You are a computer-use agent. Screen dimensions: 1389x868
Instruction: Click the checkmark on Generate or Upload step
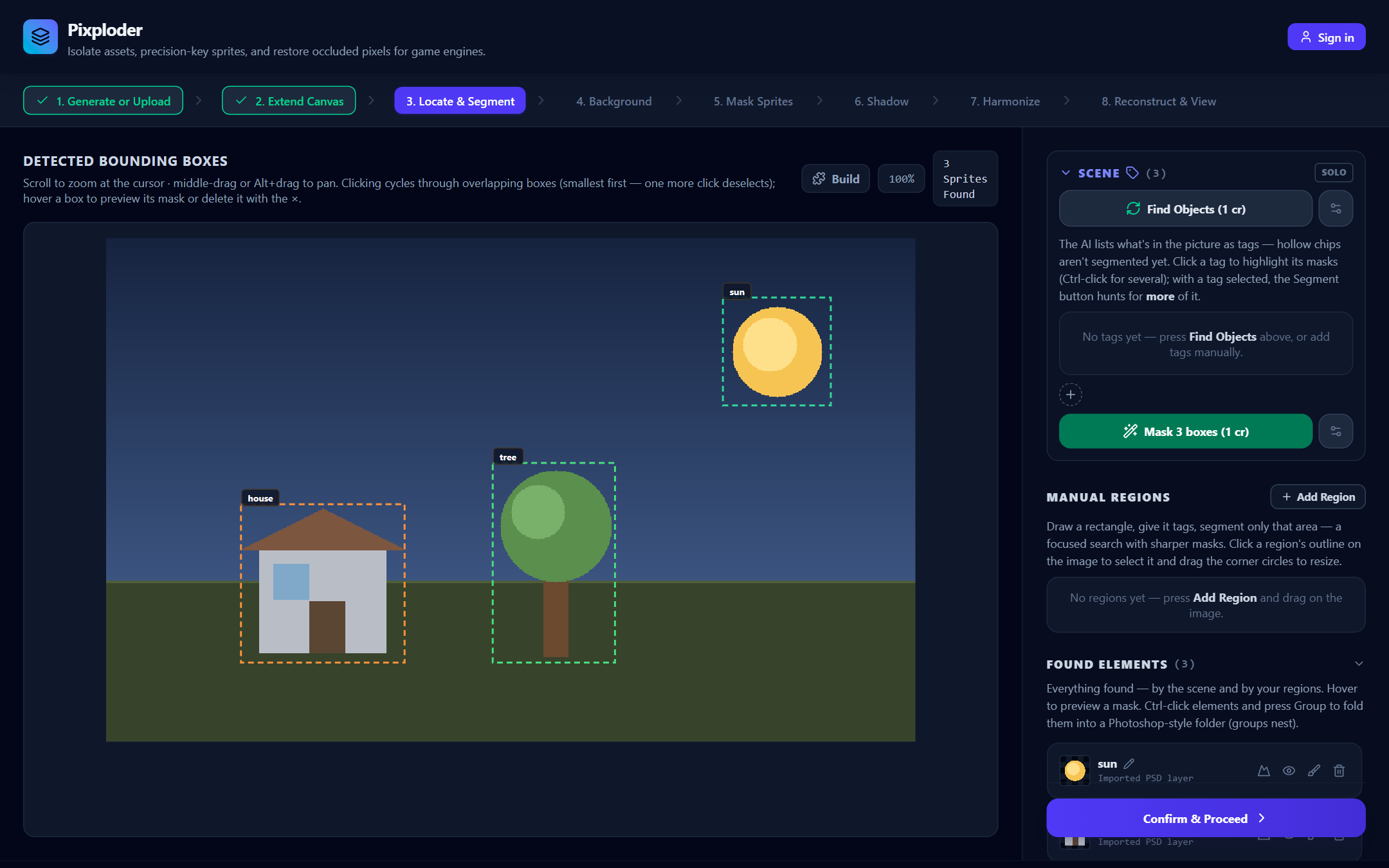tap(42, 100)
